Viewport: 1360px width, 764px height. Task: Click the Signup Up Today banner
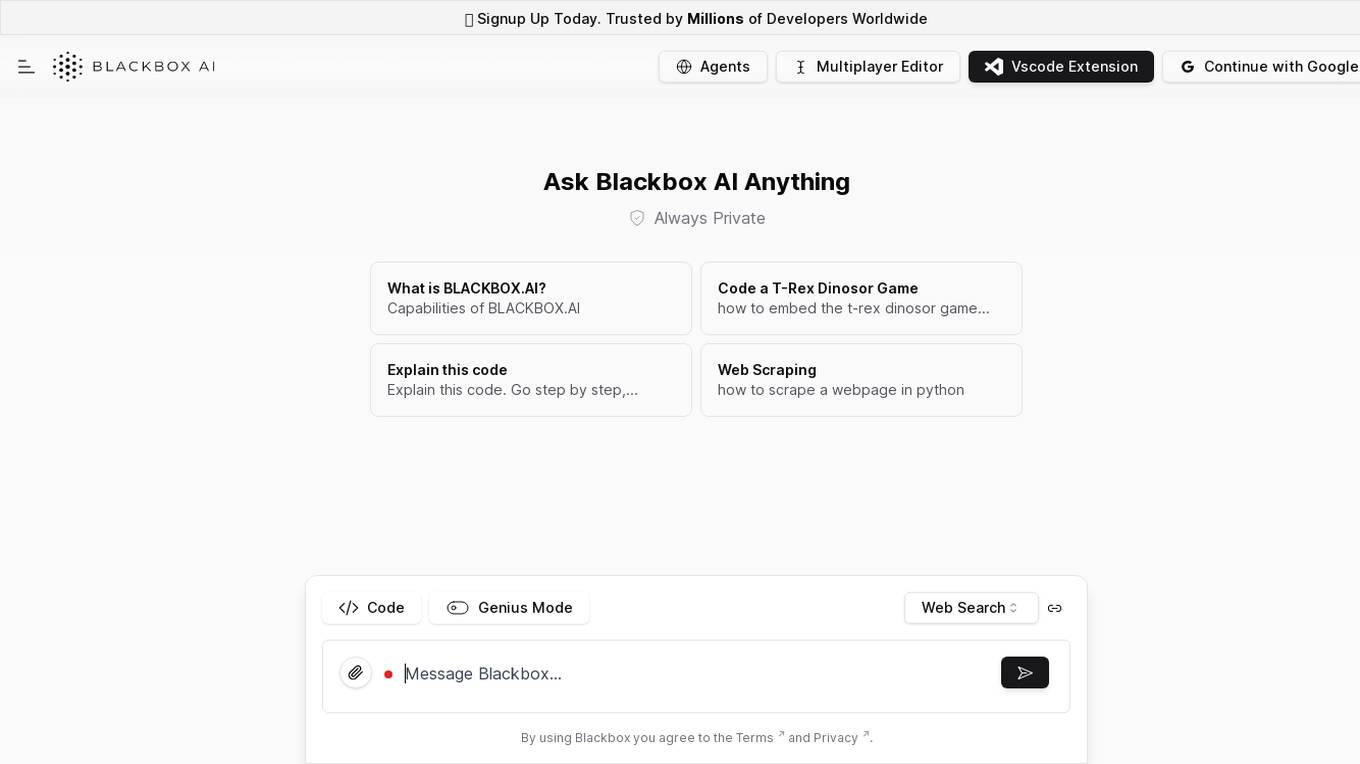coord(696,19)
